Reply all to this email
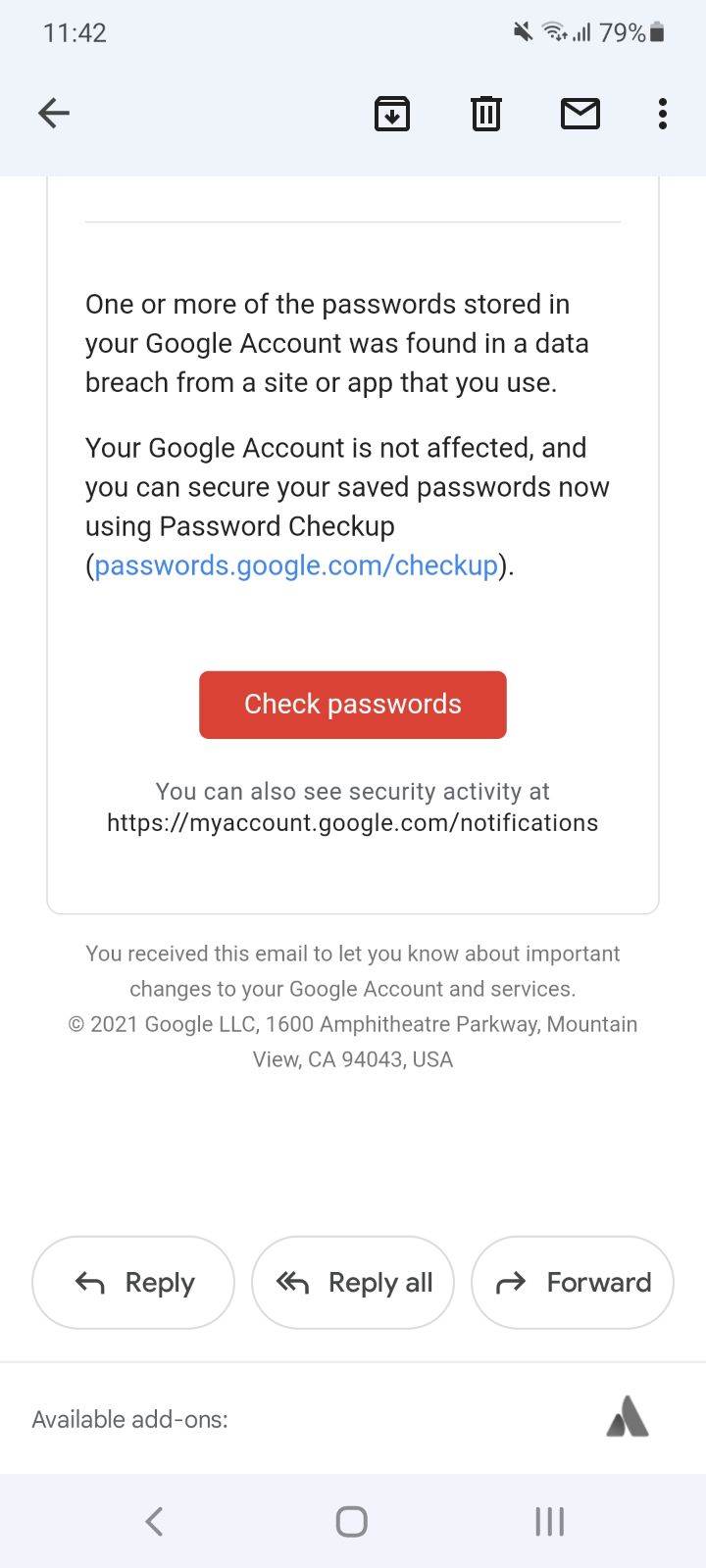 click(x=352, y=1282)
